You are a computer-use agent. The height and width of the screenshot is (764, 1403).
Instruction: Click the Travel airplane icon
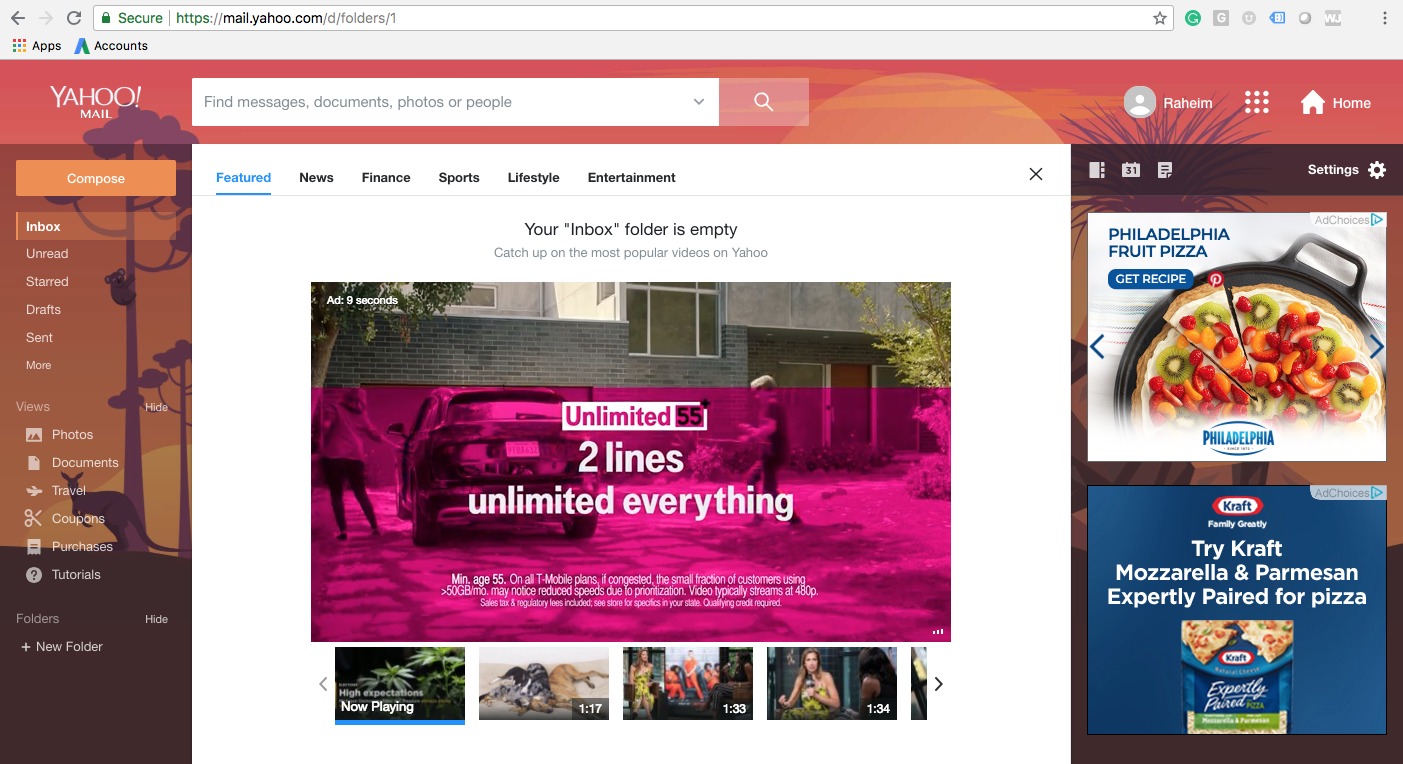click(34, 491)
